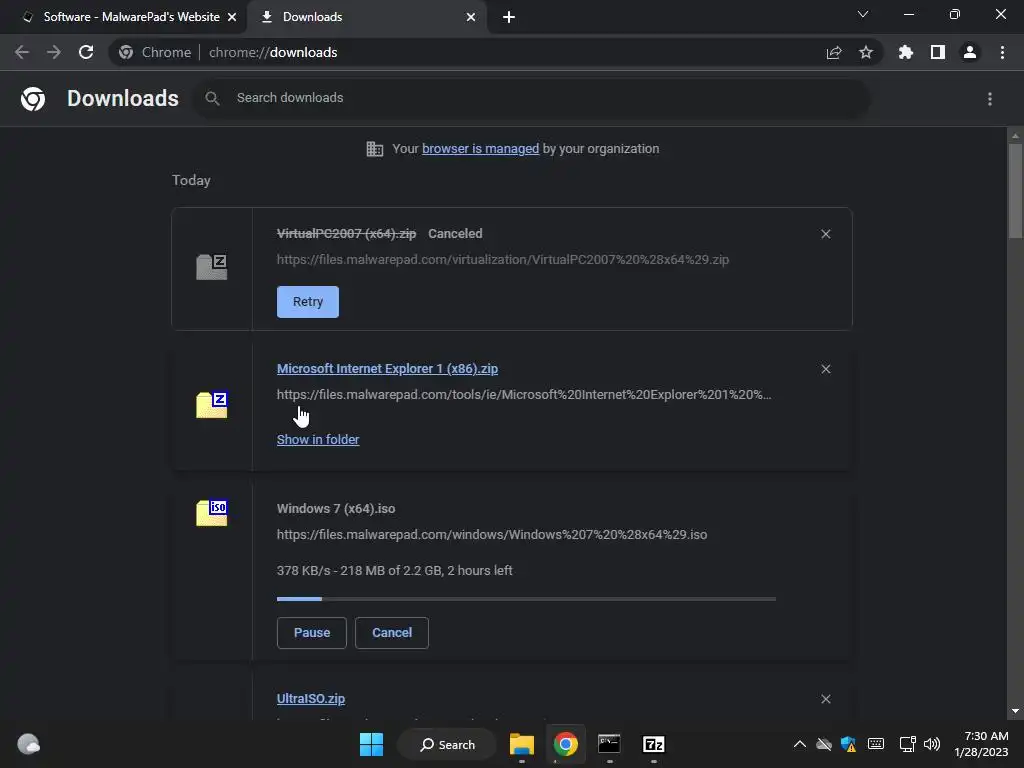The width and height of the screenshot is (1024, 768).
Task: Click the VirtualPC2007 source URL
Action: (503, 260)
